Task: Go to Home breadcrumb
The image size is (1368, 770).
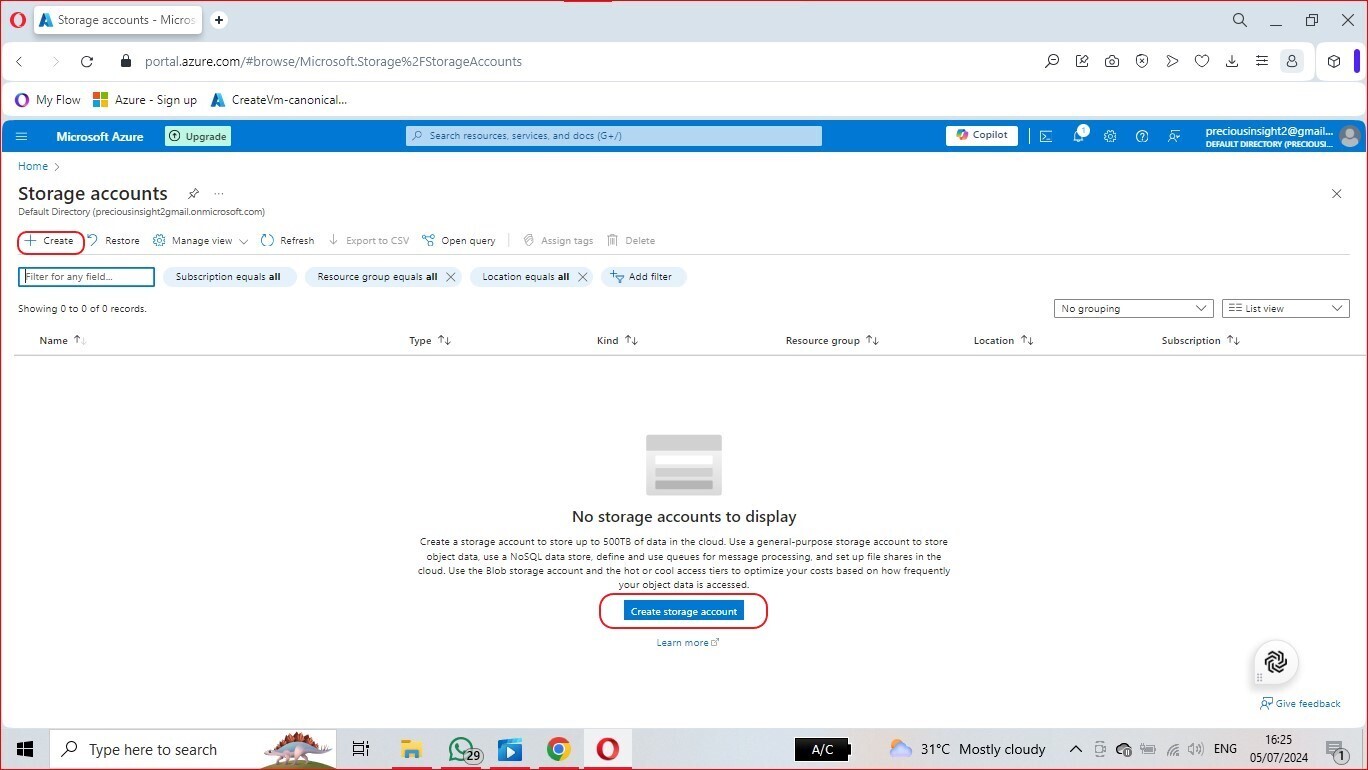Action: [x=33, y=166]
